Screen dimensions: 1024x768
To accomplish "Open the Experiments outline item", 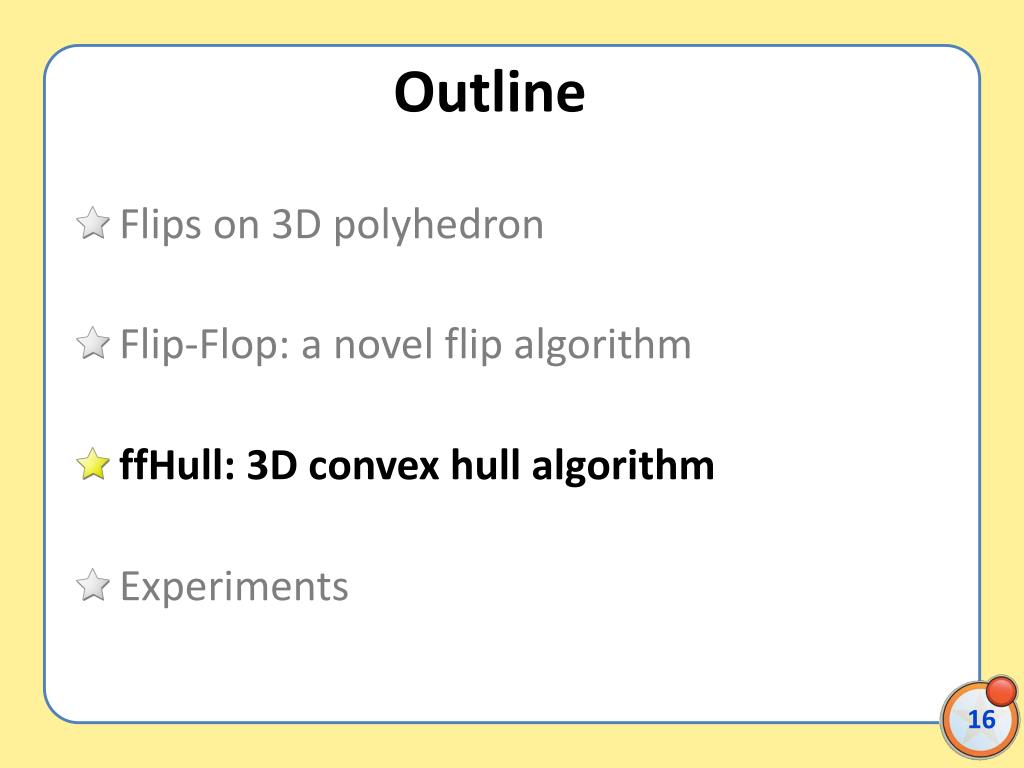I will (234, 586).
